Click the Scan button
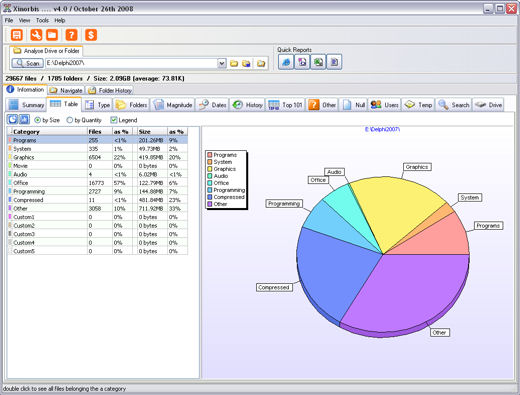Image resolution: width=520 pixels, height=395 pixels. tap(27, 63)
